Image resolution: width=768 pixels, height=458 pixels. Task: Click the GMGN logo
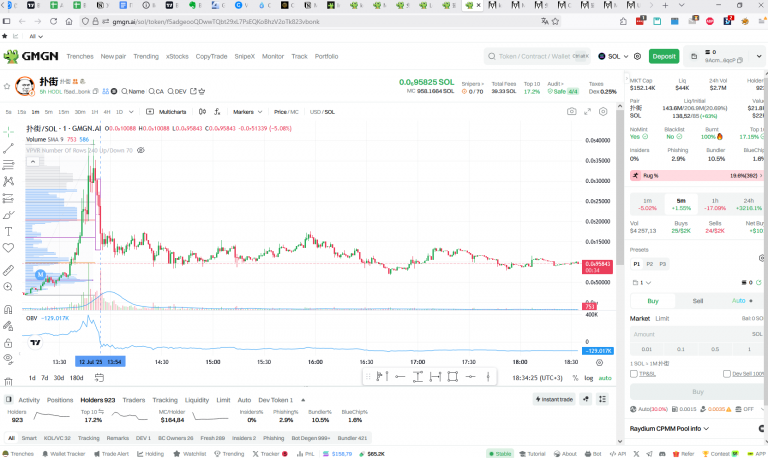point(31,56)
